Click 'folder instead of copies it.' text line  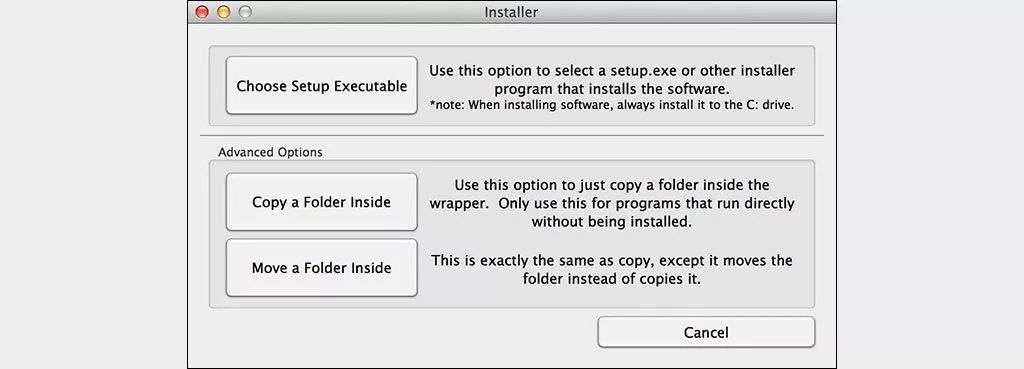click(612, 279)
